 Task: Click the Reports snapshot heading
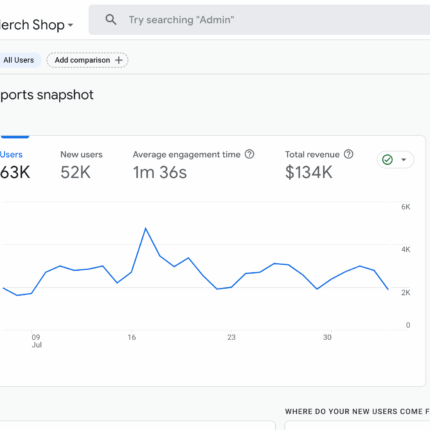tap(47, 95)
